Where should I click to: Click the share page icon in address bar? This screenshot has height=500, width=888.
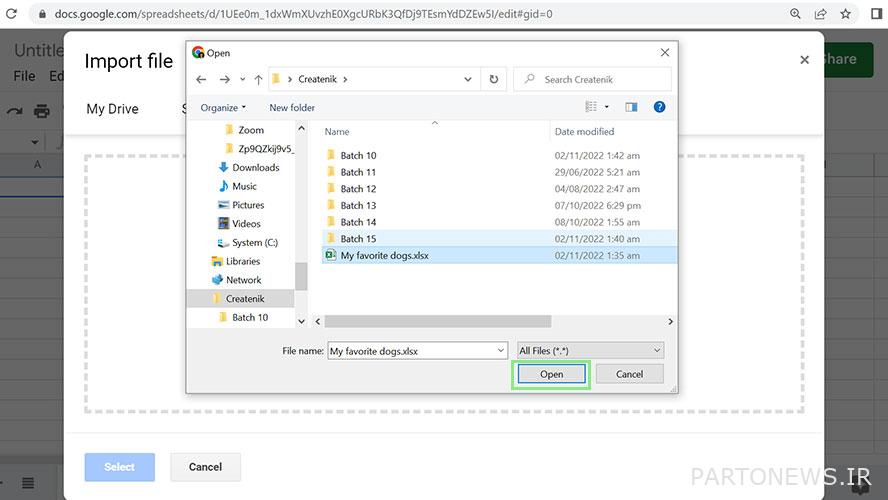(820, 14)
